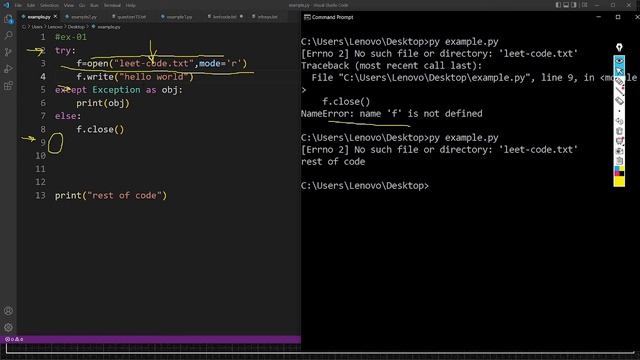Screen dimensions: 640x360
Task: Maximize the Command Prompt window
Action: 618,17
